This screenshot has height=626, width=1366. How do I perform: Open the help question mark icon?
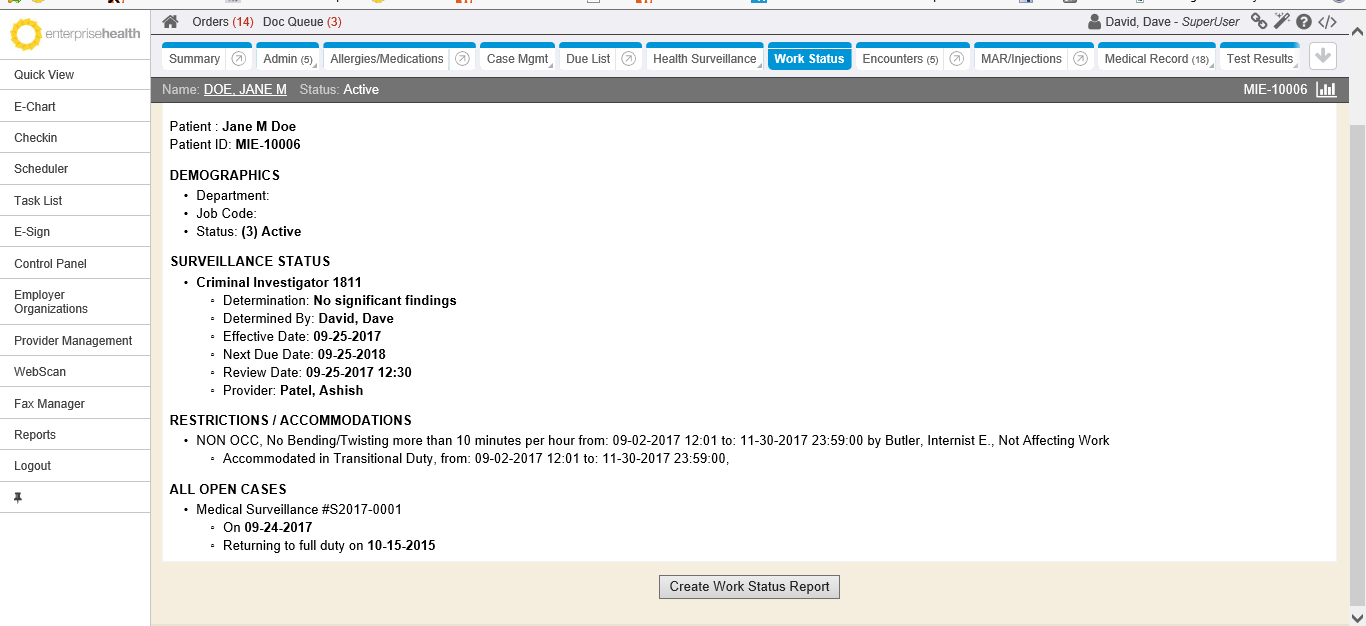click(x=1304, y=22)
